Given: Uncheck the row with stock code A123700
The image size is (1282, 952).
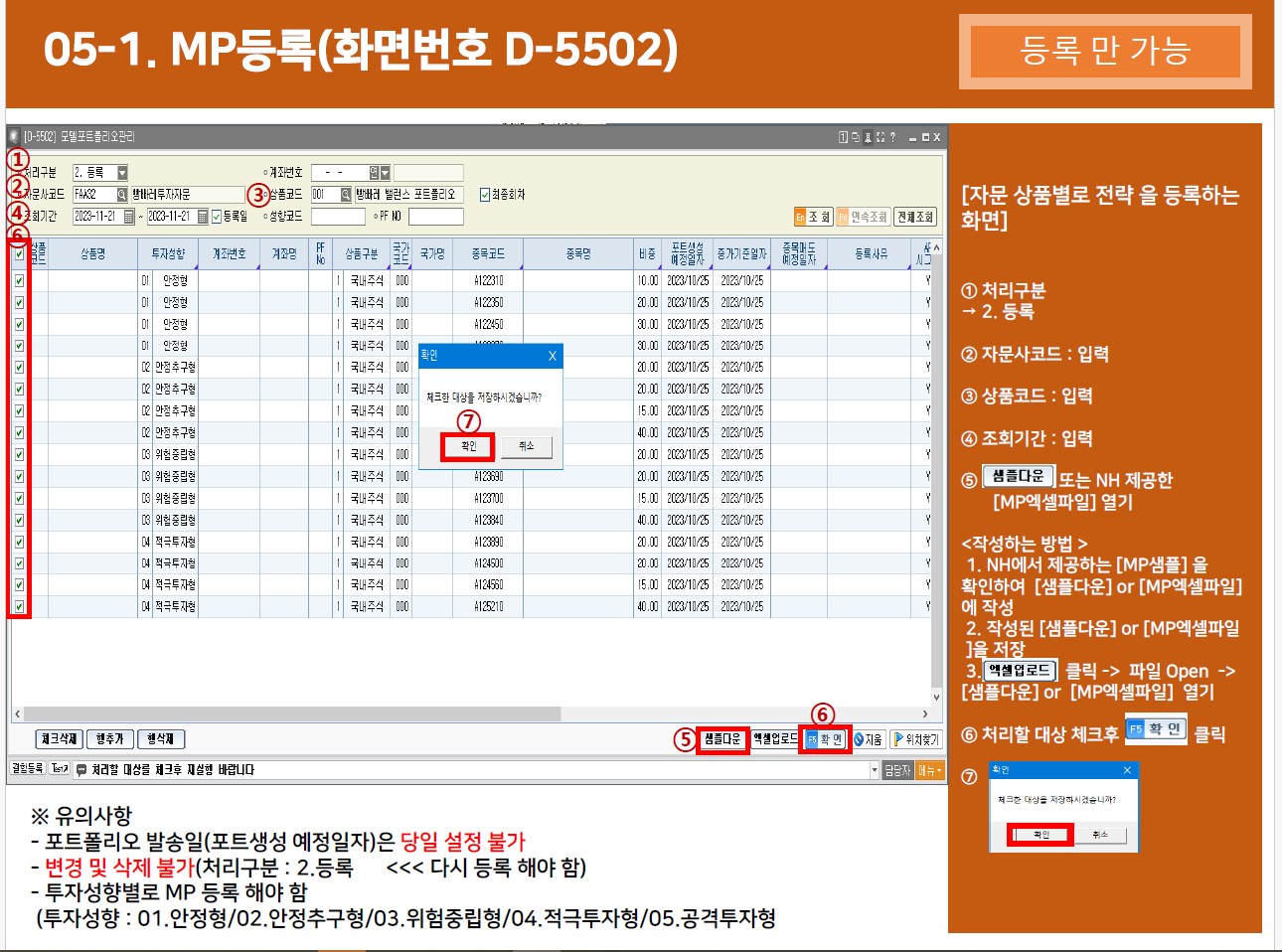Looking at the screenshot, I should click(x=19, y=499).
